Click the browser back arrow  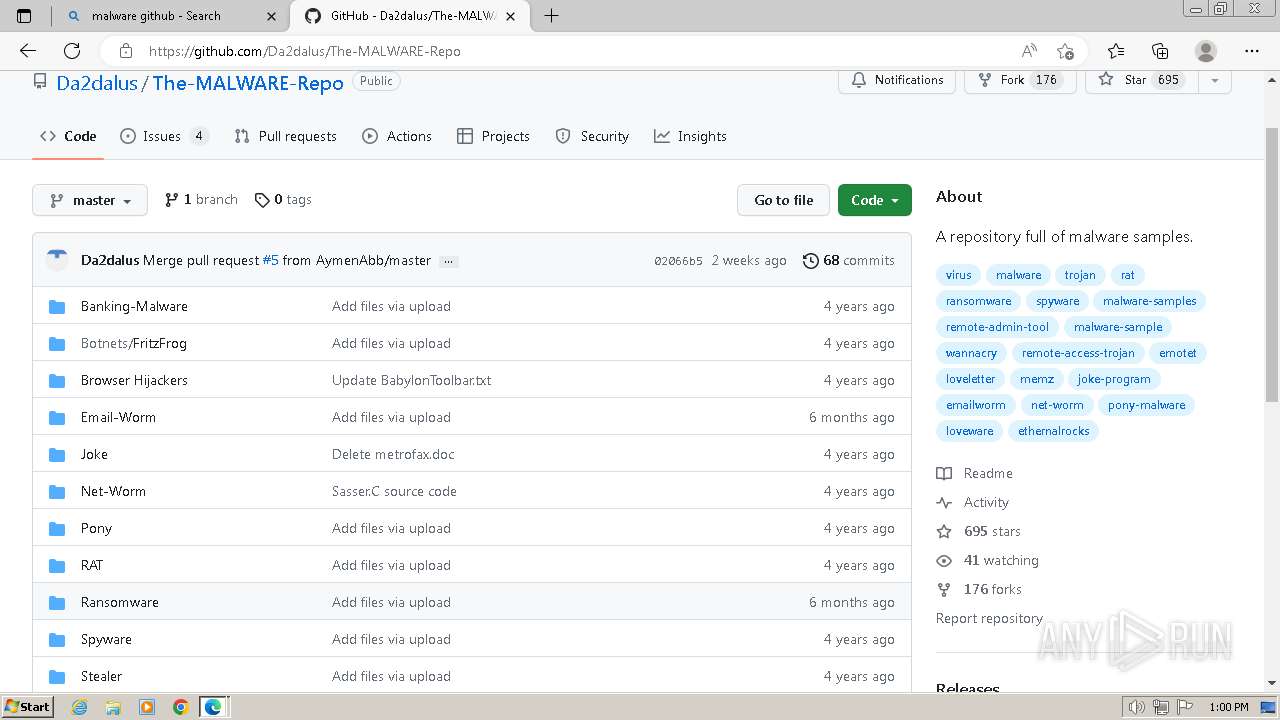(x=28, y=51)
